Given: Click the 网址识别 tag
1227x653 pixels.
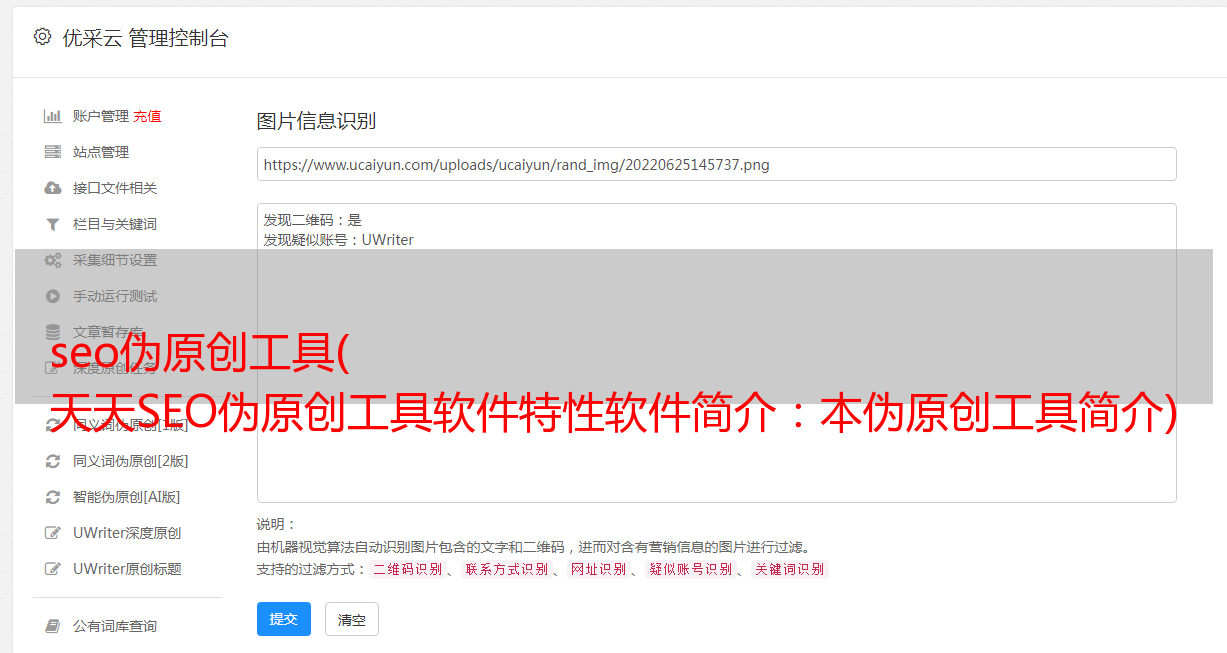Looking at the screenshot, I should point(598,569).
